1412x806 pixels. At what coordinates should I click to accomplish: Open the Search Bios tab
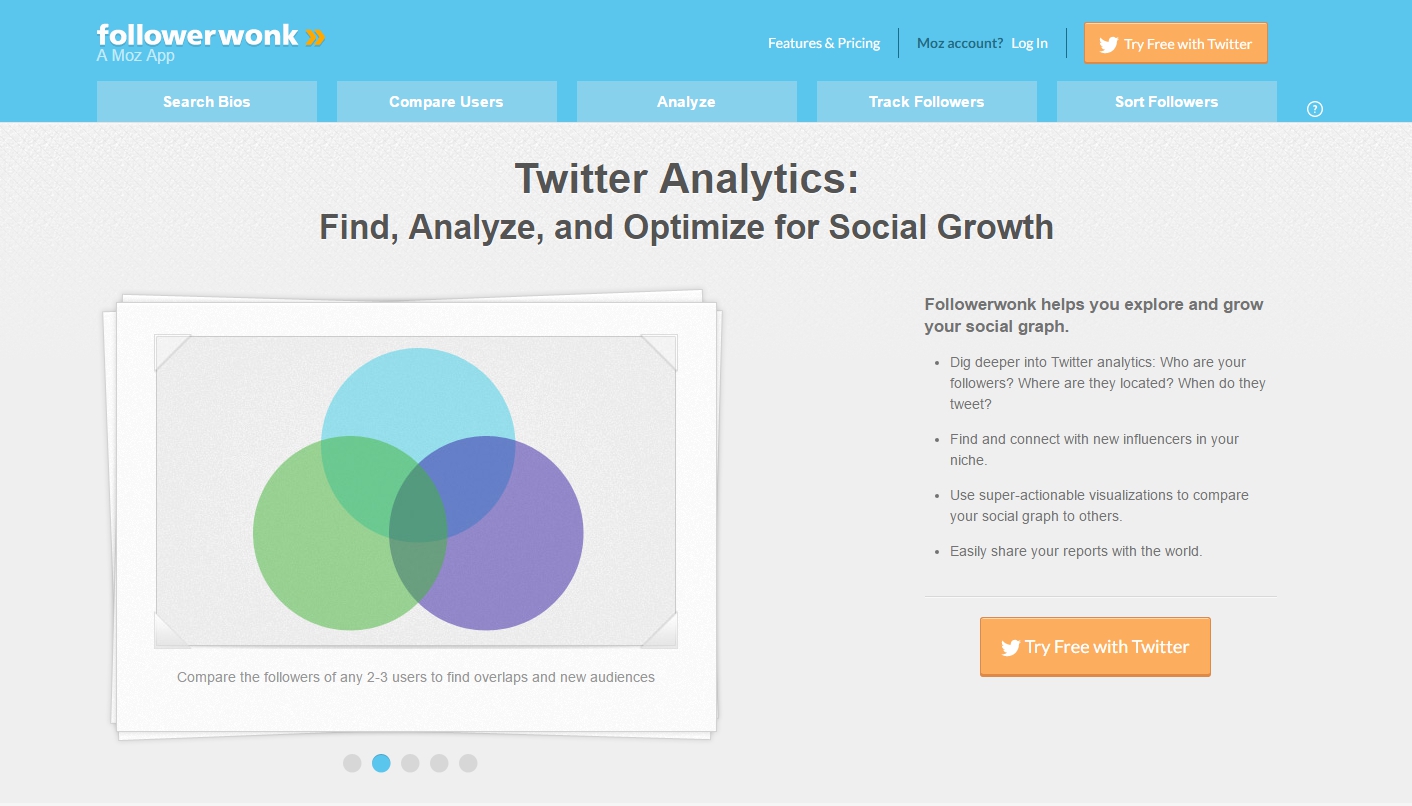pyautogui.click(x=207, y=102)
